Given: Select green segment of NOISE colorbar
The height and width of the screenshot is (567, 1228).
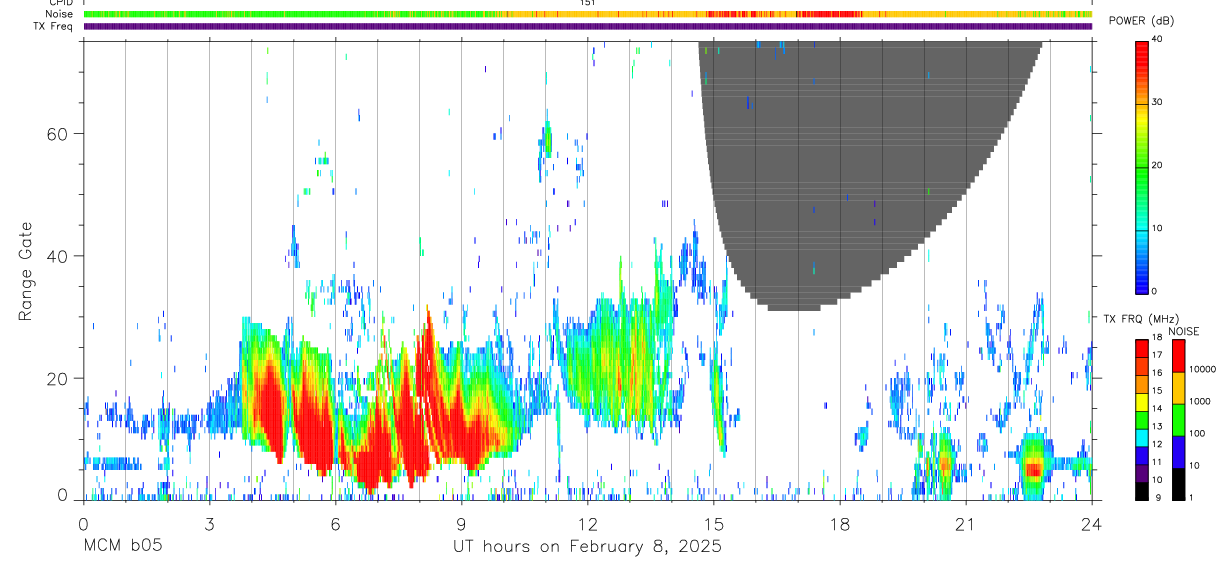Looking at the screenshot, I should 1179,419.
